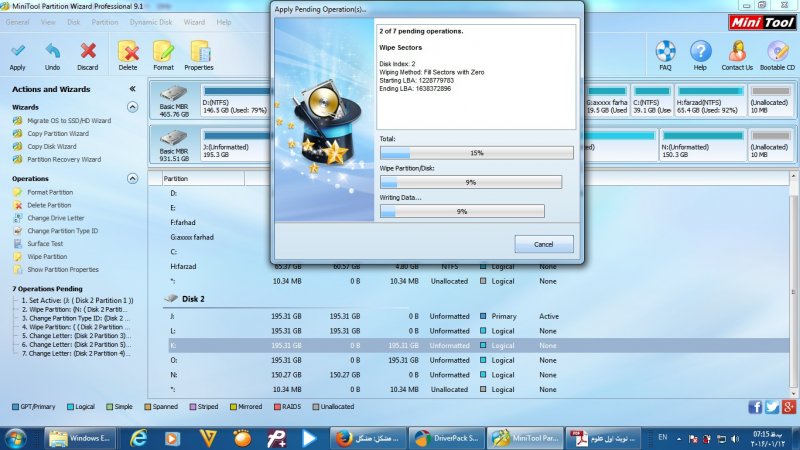Select Show Partition Properties operation
Screen dimensions: 800x450
(63, 269)
